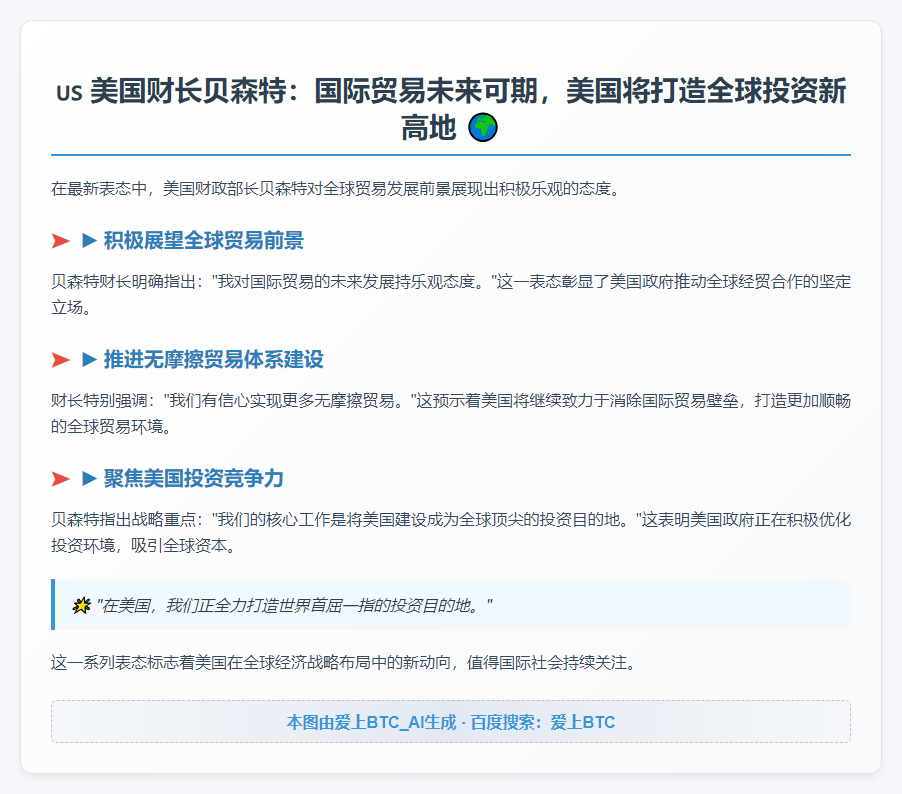This screenshot has width=902, height=794.
Task: Click red arrow before 推进无摩擦贸易体系建设
Action: click(x=60, y=360)
